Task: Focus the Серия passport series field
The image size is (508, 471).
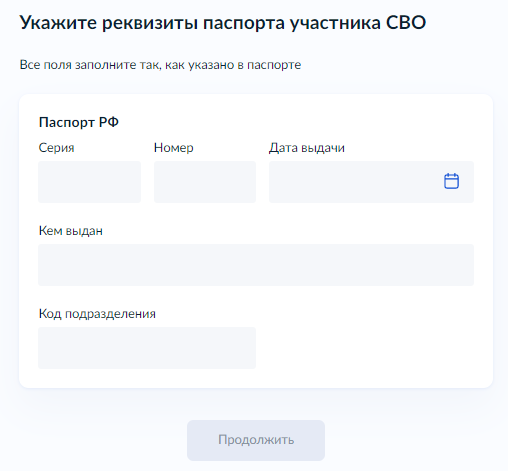Action: pyautogui.click(x=89, y=182)
